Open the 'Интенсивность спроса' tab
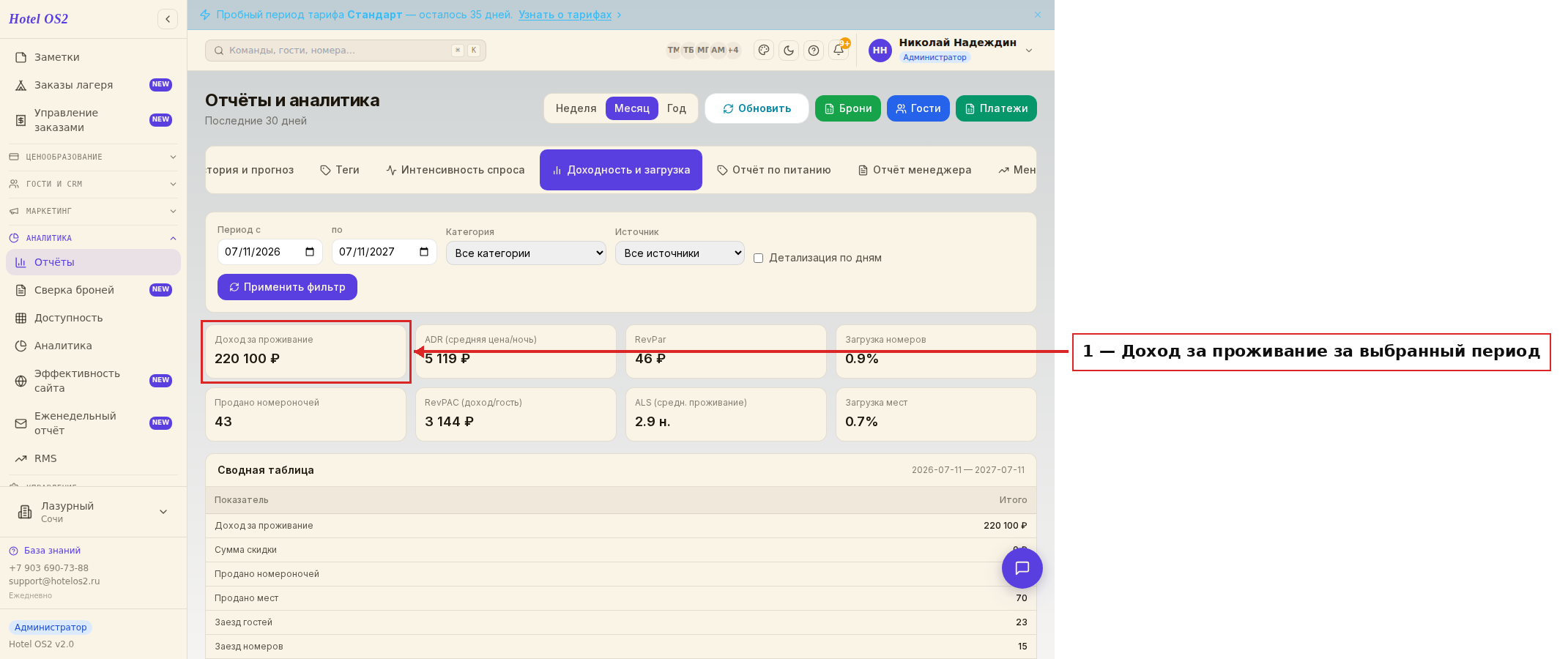This screenshot has width=1568, height=659. point(456,170)
